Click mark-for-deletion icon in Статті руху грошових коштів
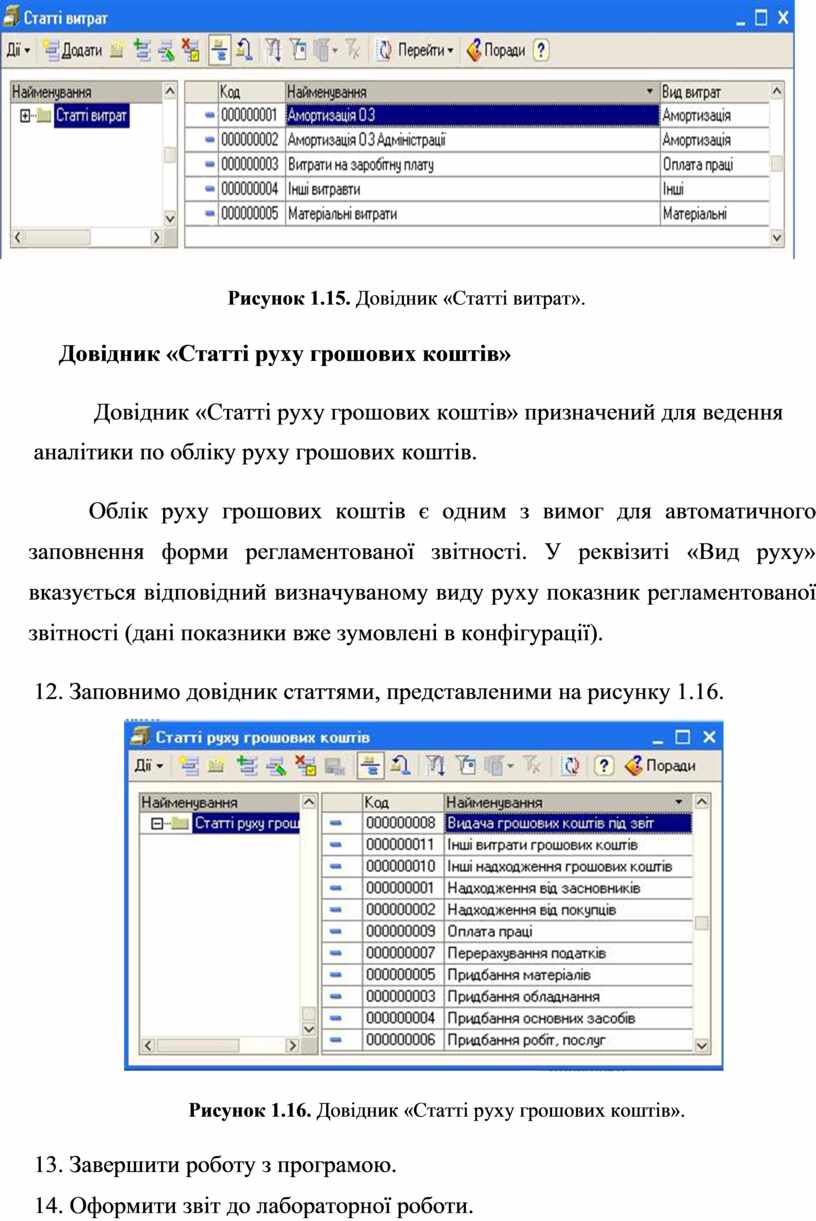The image size is (816, 1221). 305,766
